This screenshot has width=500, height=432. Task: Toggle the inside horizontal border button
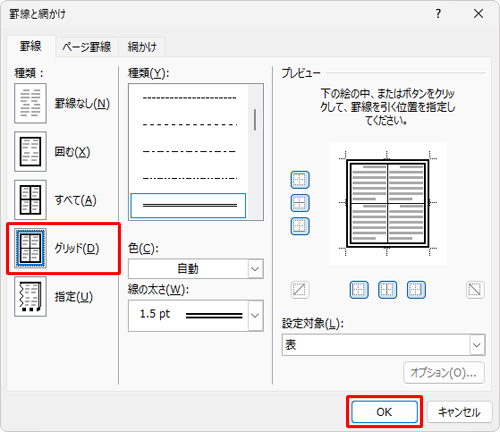(300, 203)
